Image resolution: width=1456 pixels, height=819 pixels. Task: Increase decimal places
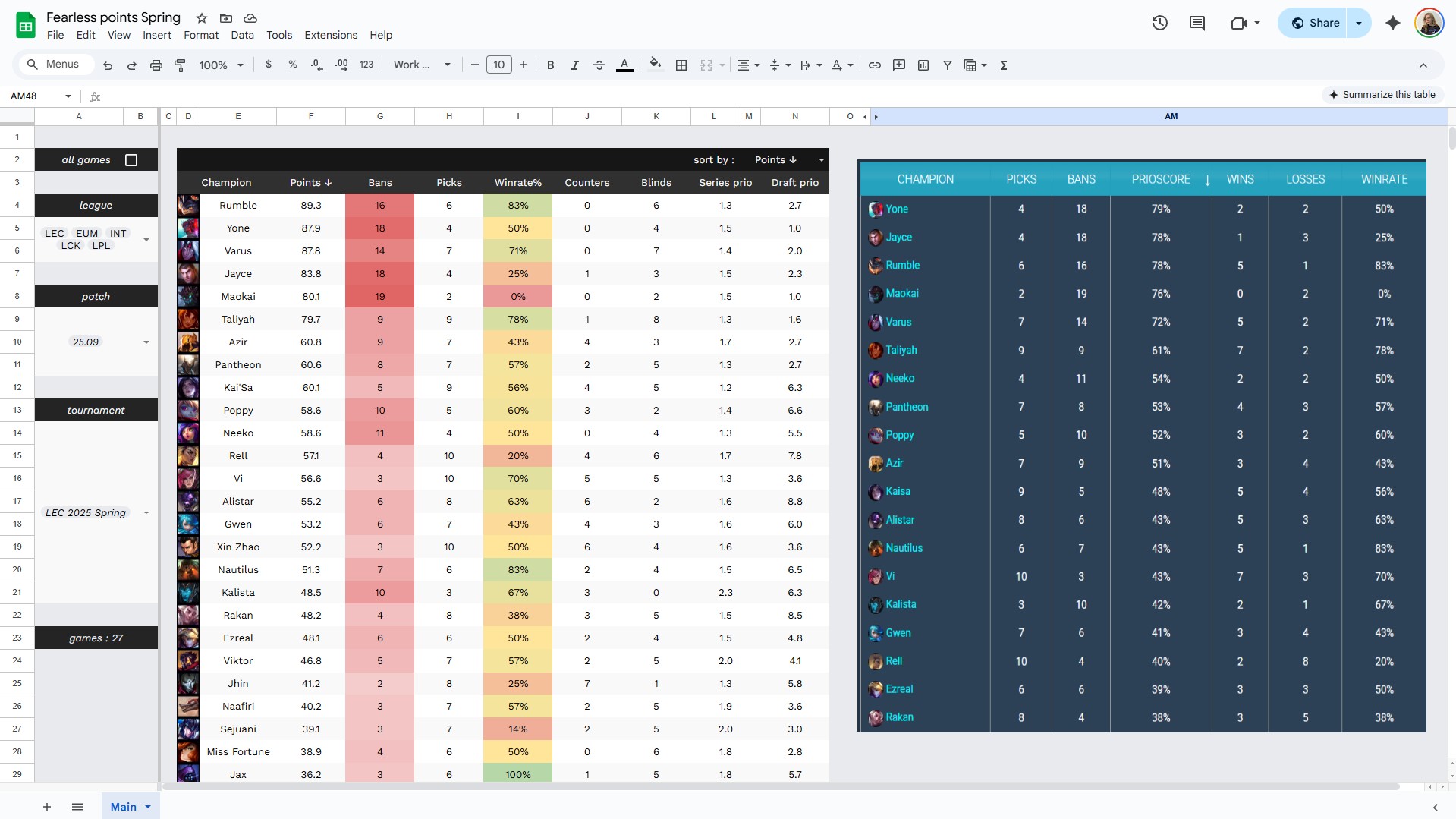pos(341,65)
